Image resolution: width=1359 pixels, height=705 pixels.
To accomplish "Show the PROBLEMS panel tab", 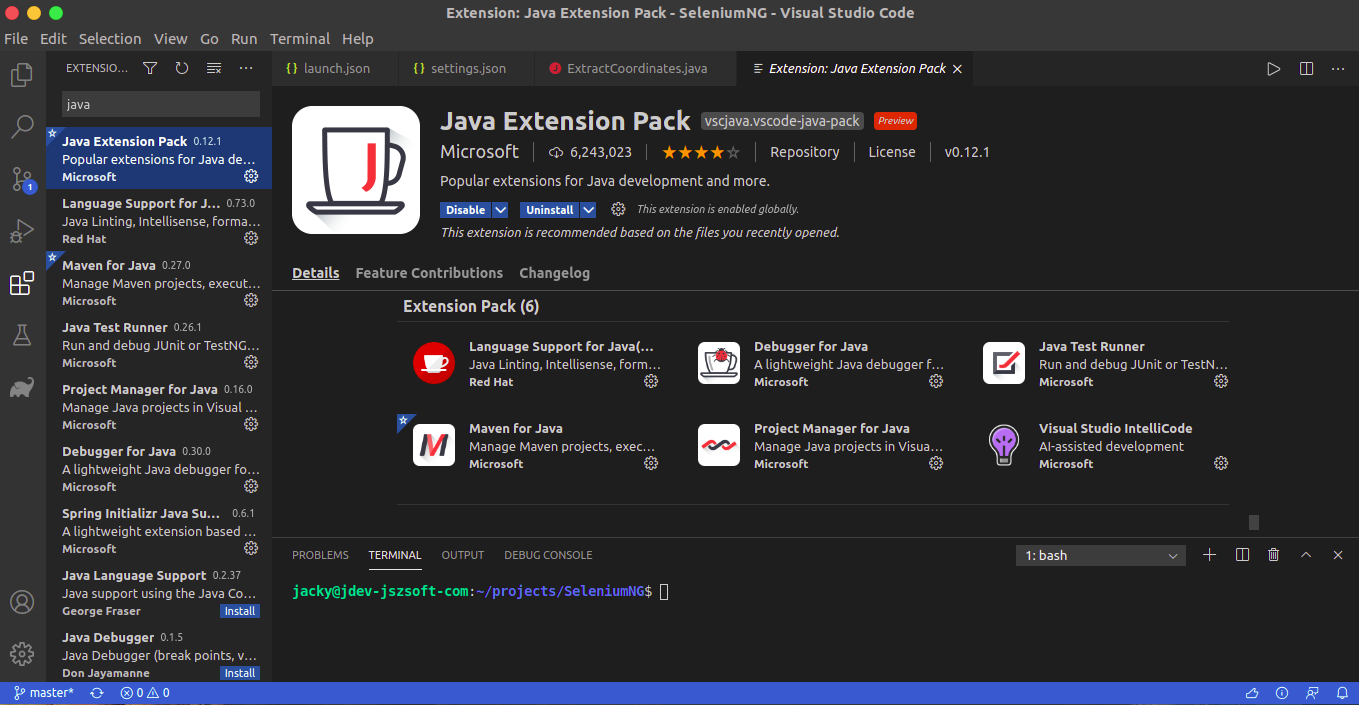I will tap(320, 555).
